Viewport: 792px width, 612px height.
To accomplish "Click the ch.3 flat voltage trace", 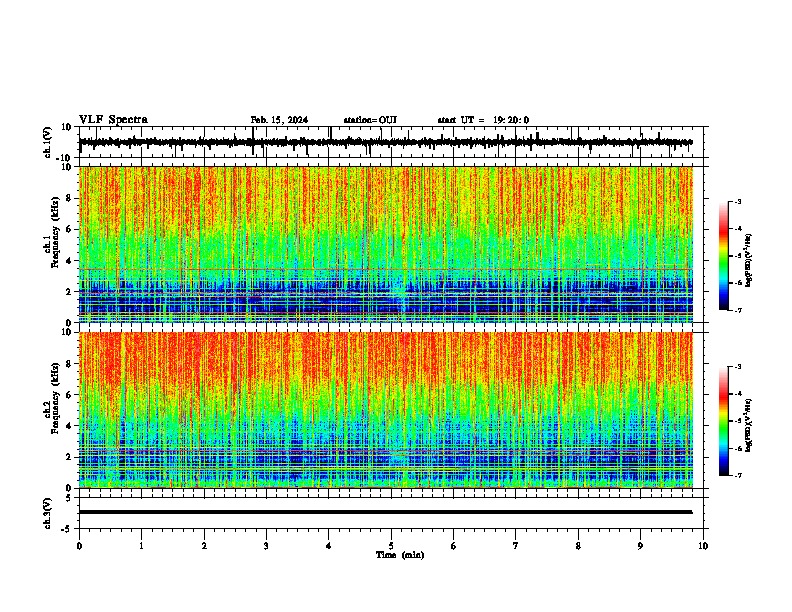I will click(x=386, y=512).
